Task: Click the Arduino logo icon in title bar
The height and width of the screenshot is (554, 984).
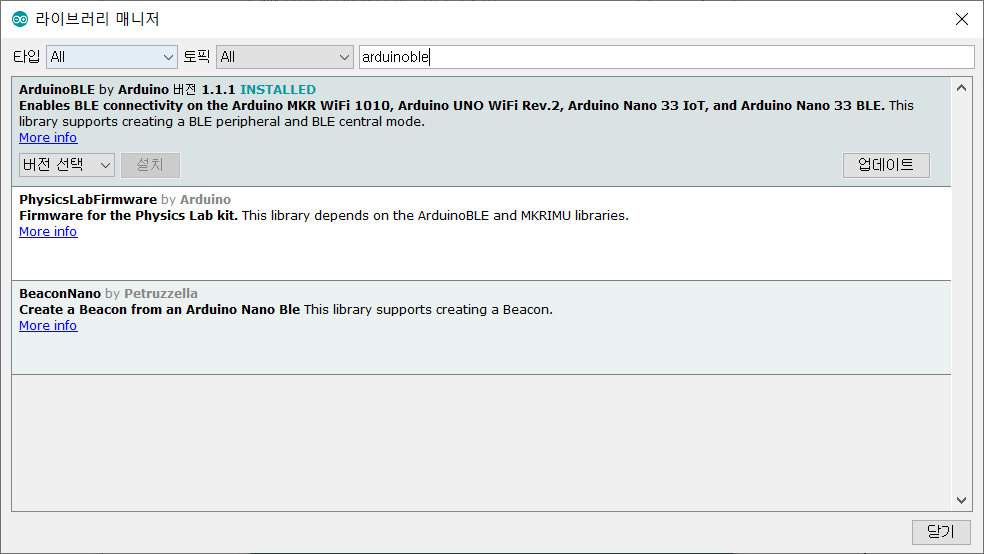Action: point(20,19)
